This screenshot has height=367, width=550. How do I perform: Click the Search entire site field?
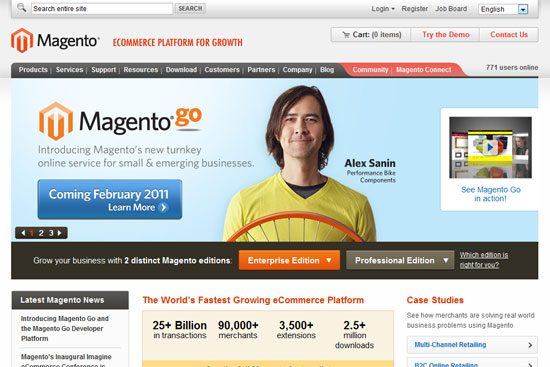pyautogui.click(x=102, y=8)
